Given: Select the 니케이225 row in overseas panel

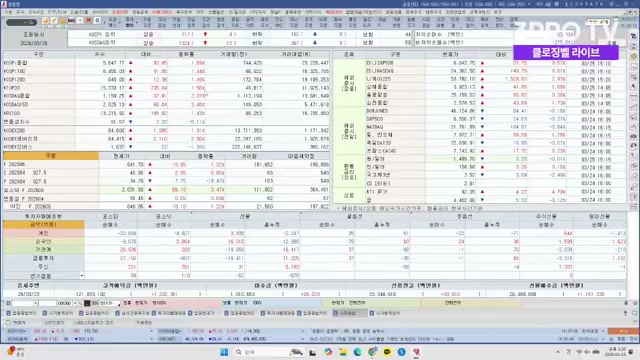Looking at the screenshot, I should click(495, 79).
